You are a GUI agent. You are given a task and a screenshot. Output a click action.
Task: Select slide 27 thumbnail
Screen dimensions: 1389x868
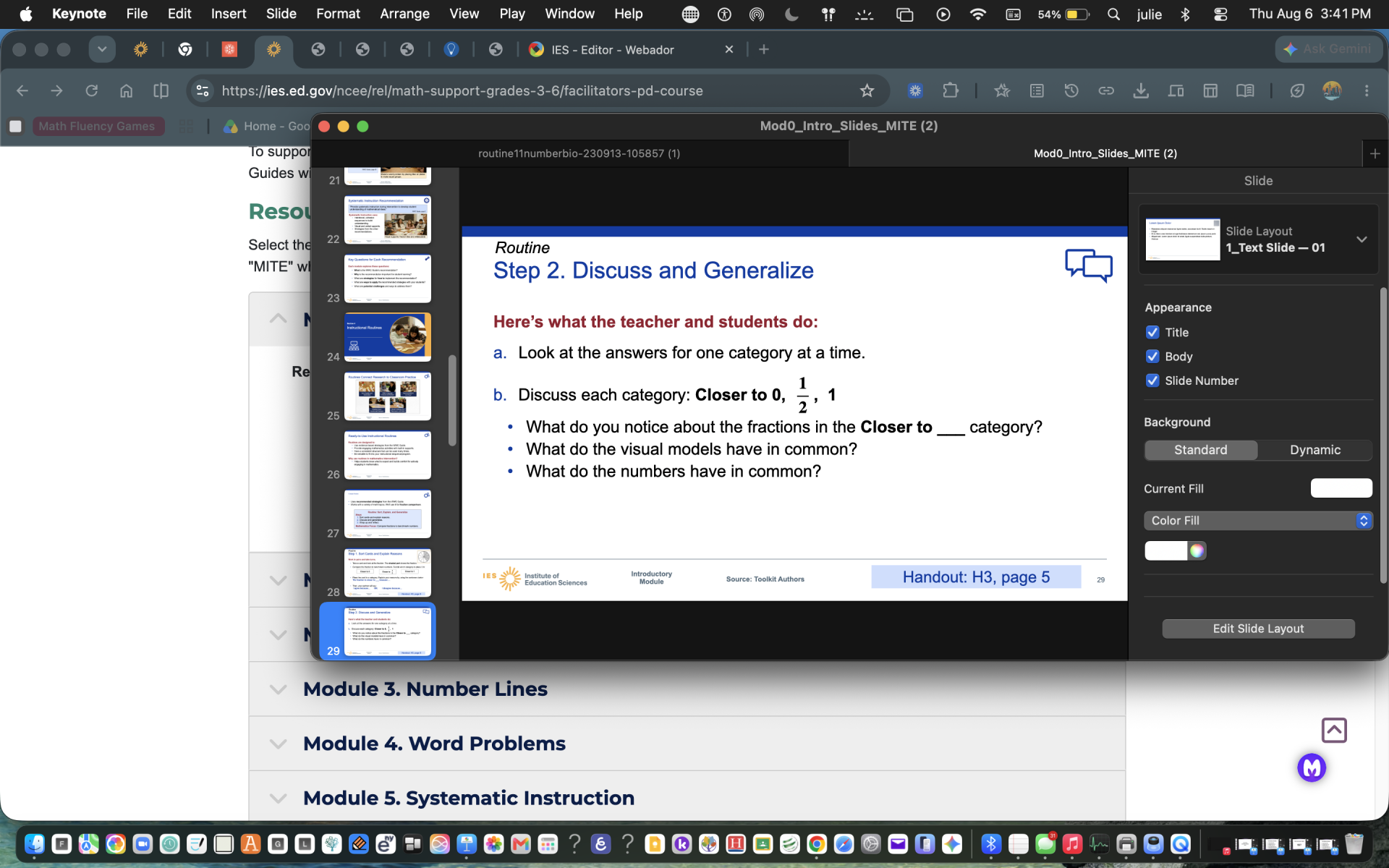coord(387,514)
